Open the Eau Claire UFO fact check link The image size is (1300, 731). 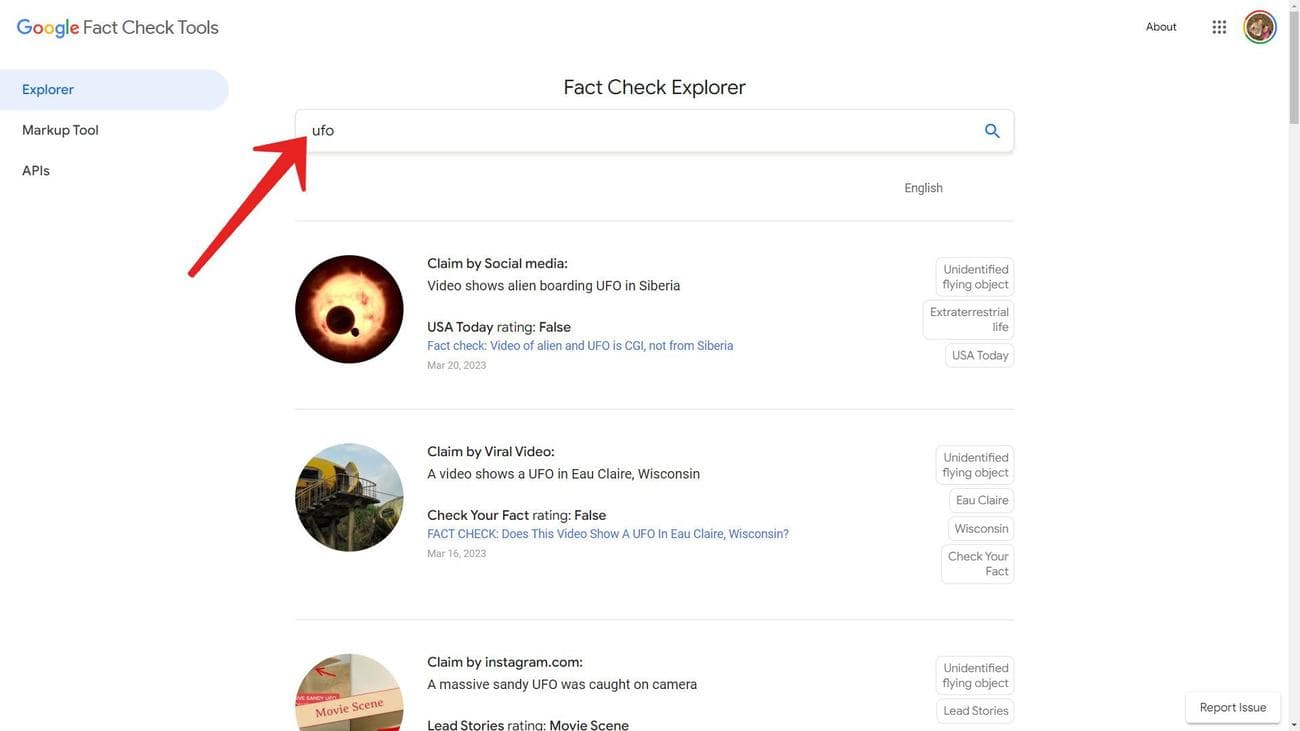point(607,532)
